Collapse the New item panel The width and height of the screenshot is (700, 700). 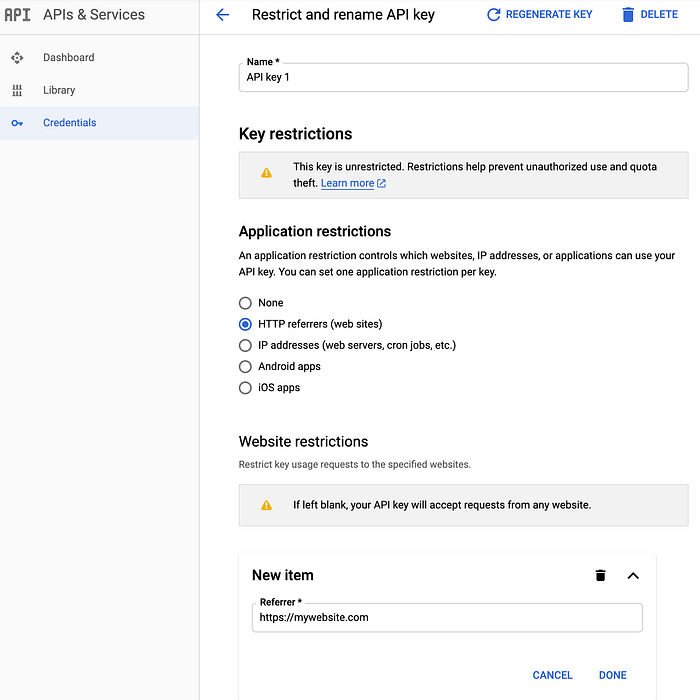(x=632, y=575)
